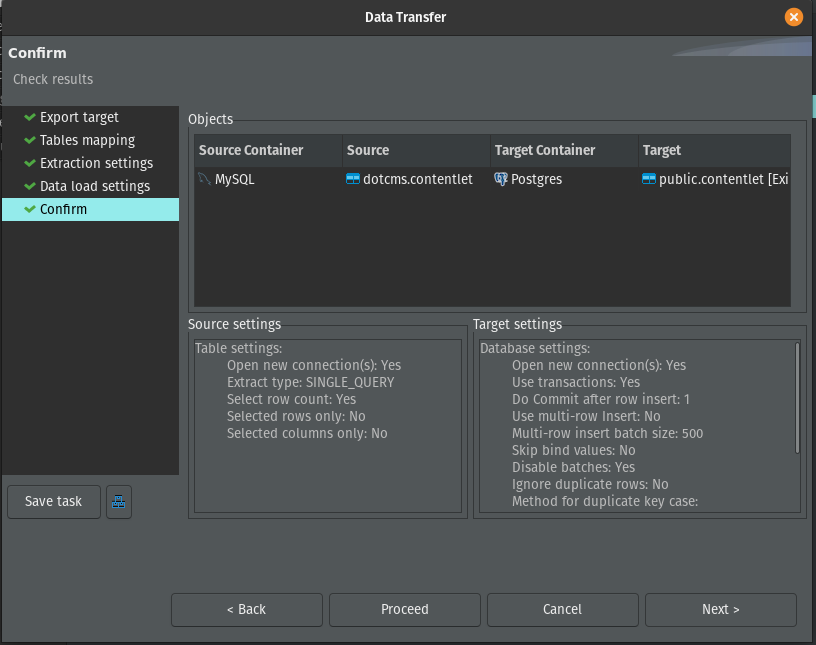Screen dimensions: 816x645
Task: Click the green checkmark next to Tables mapping
Action: (30, 140)
